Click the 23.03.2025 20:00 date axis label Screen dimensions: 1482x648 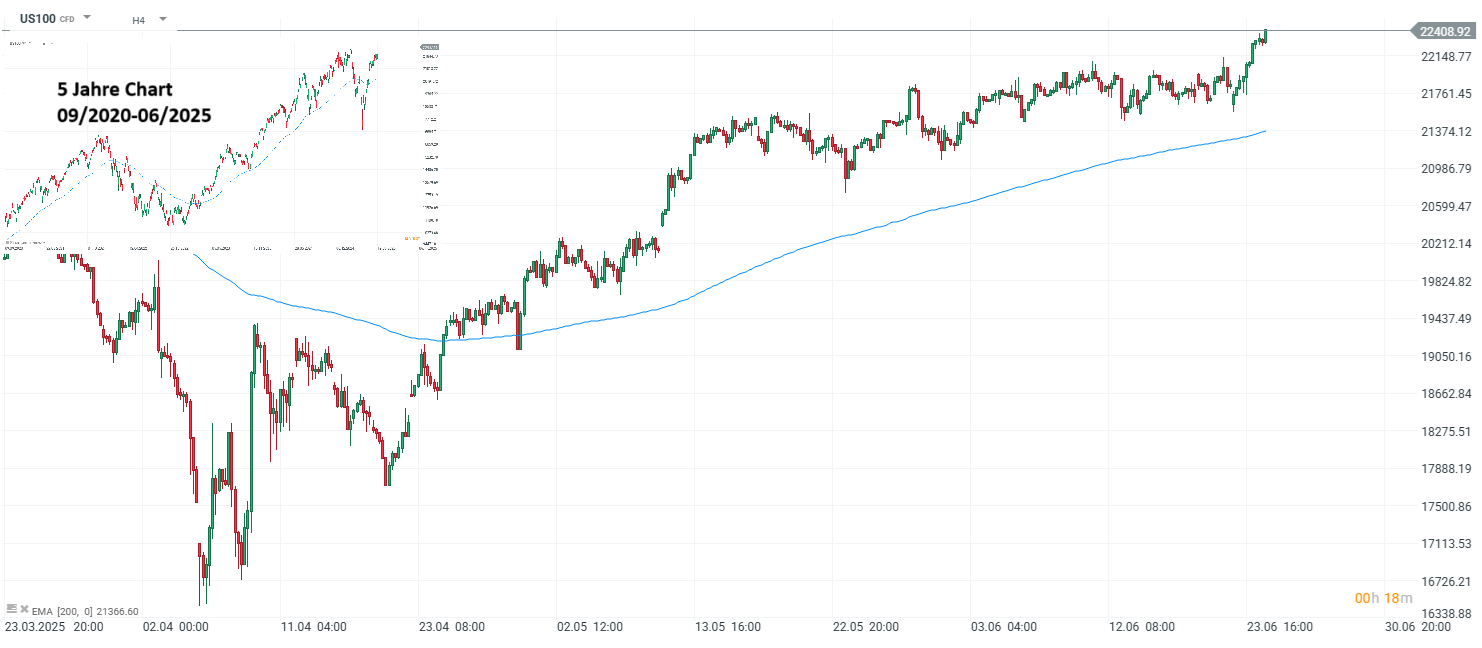pyautogui.click(x=55, y=630)
